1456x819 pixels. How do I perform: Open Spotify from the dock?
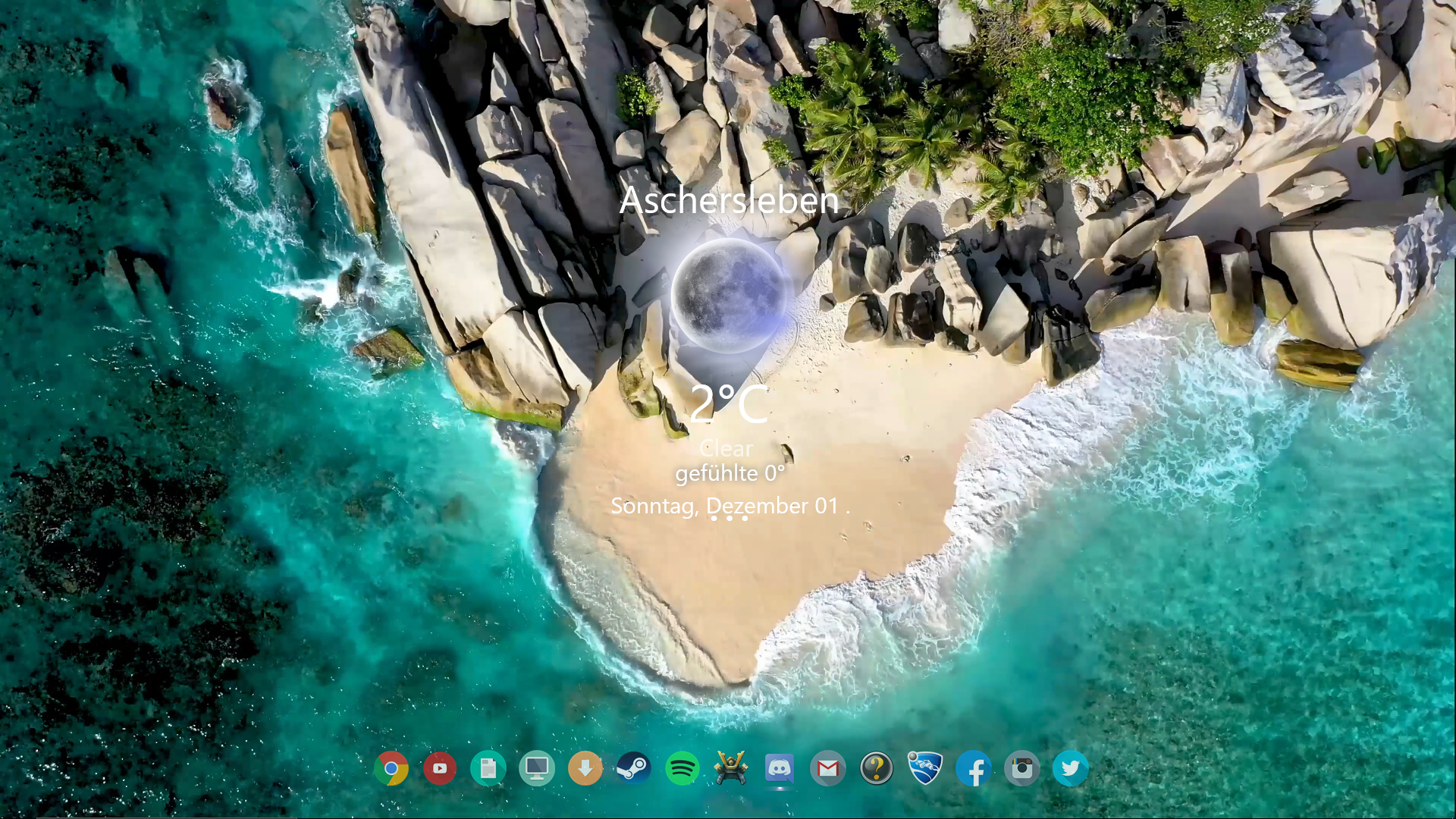tap(682, 769)
